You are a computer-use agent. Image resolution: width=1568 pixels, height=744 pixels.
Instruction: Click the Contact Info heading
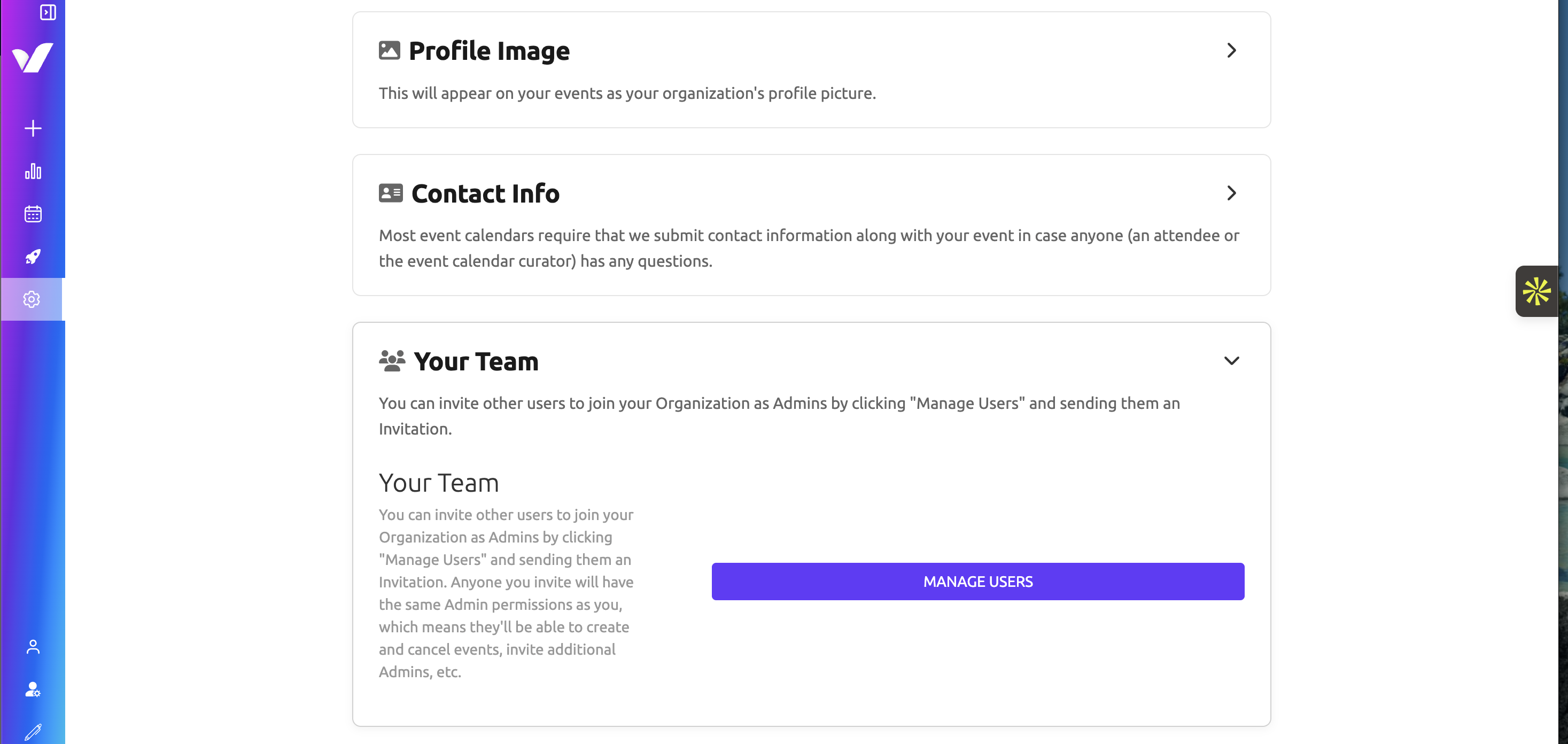(x=485, y=194)
